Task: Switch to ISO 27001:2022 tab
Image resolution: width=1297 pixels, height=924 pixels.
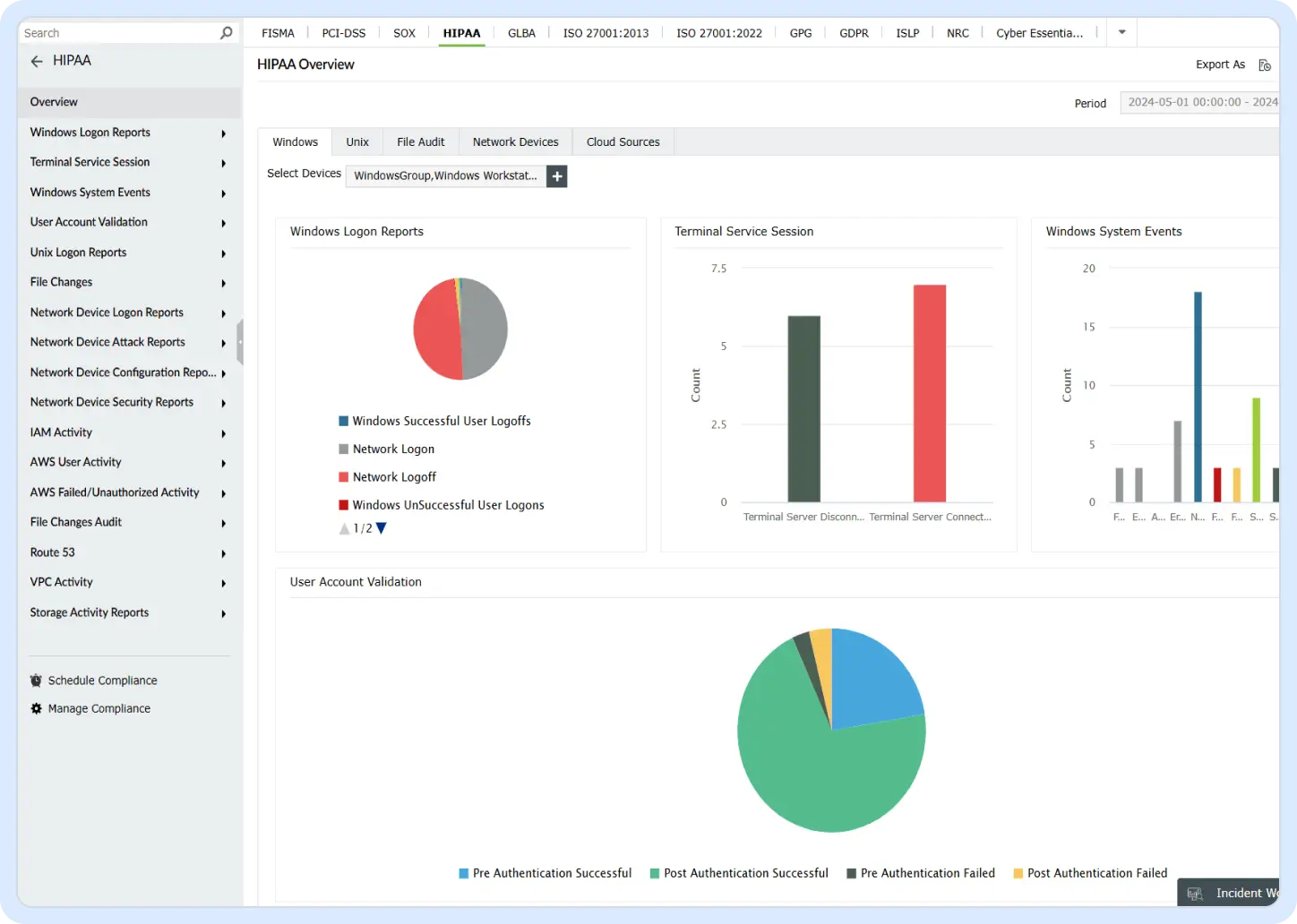Action: click(719, 33)
